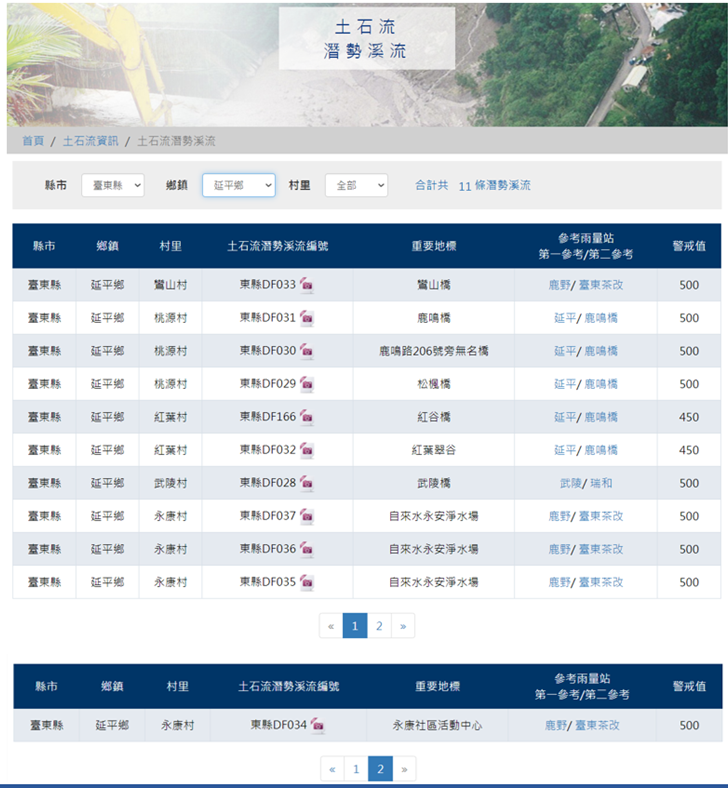Open 延平 rain station in DF031 row

point(565,318)
